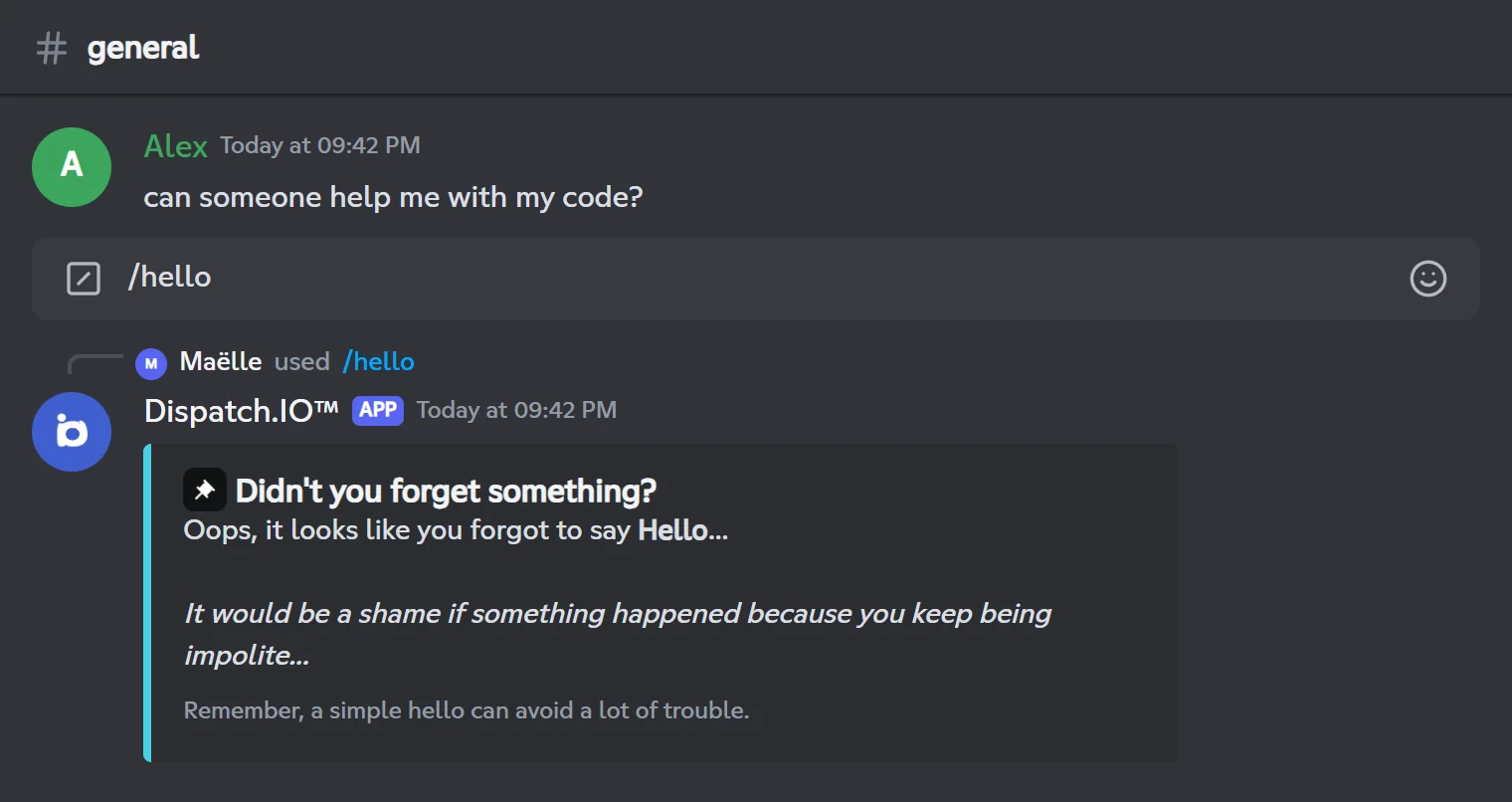Open the general channel name header

coord(143,48)
